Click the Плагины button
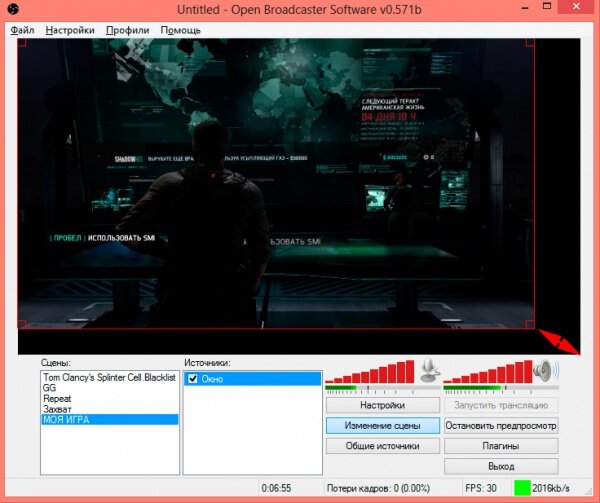600x503 pixels. [x=500, y=446]
